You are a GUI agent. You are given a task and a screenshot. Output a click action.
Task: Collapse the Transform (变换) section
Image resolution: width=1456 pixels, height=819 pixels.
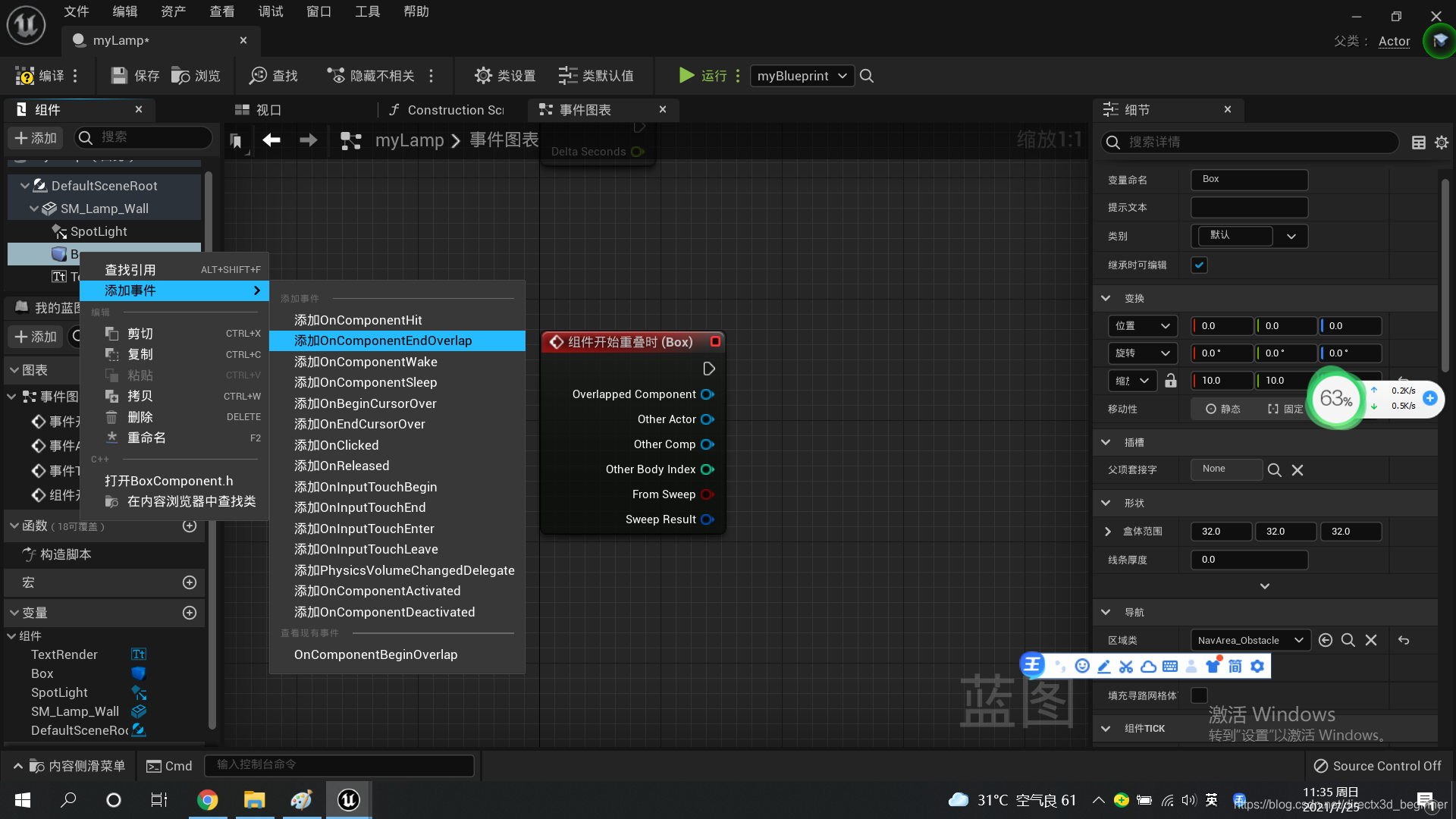(1106, 299)
